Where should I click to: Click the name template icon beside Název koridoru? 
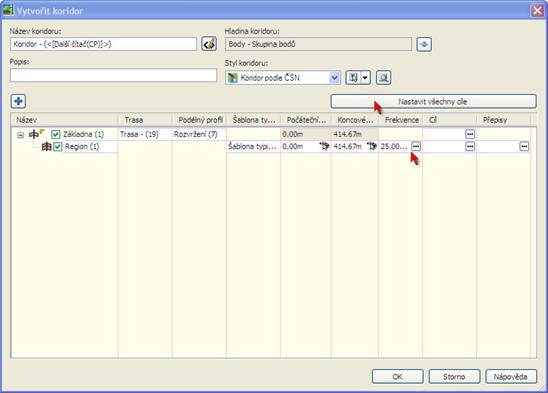[x=209, y=44]
